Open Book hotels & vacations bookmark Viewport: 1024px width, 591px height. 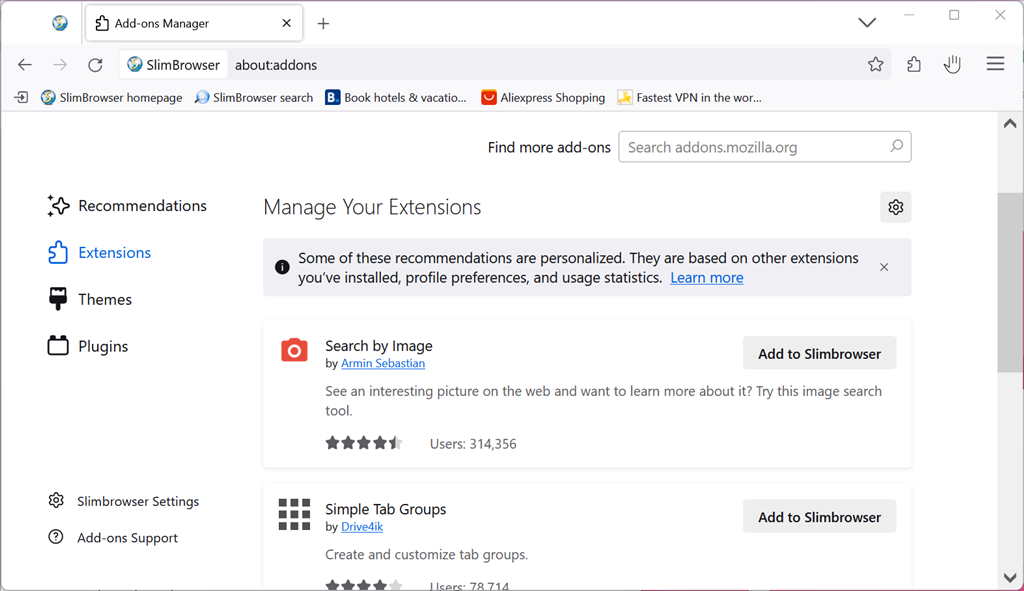coord(396,97)
